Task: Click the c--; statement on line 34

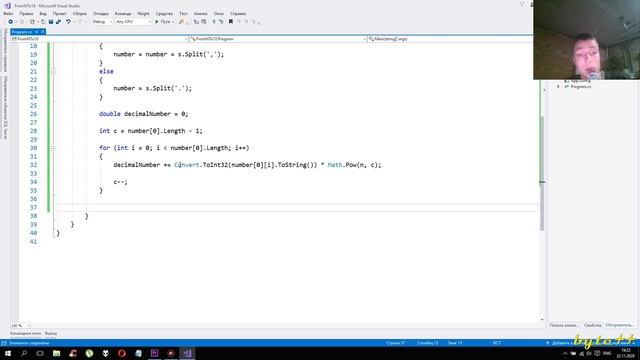Action: (x=120, y=182)
